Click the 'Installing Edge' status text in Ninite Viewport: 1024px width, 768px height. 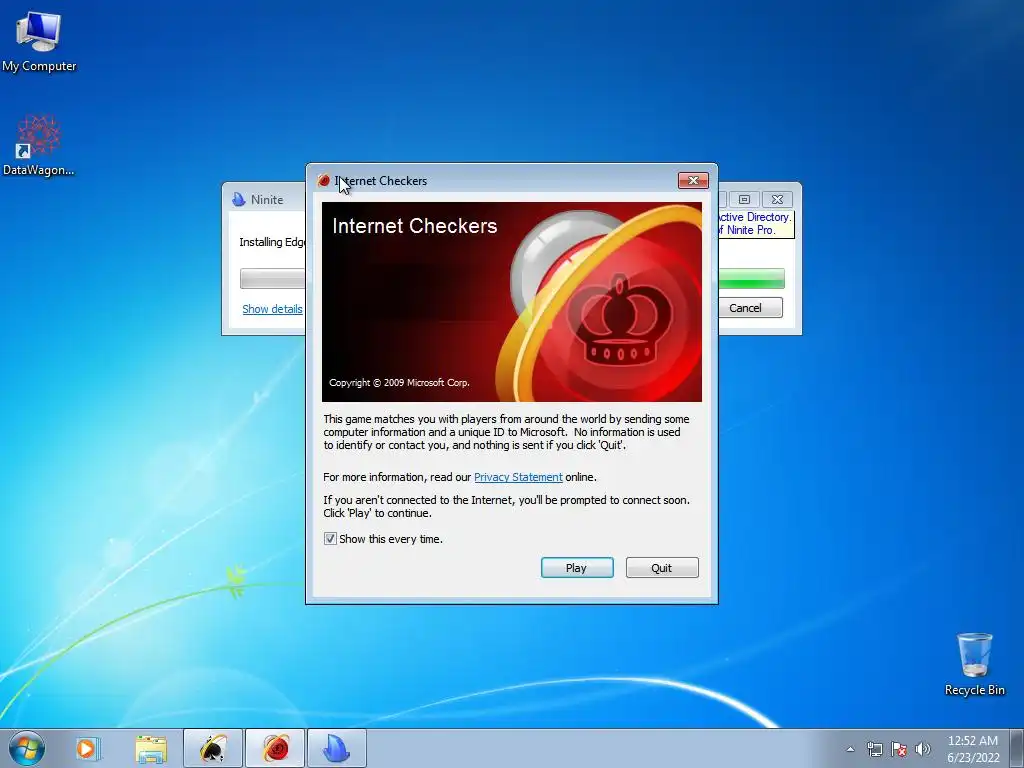point(272,242)
